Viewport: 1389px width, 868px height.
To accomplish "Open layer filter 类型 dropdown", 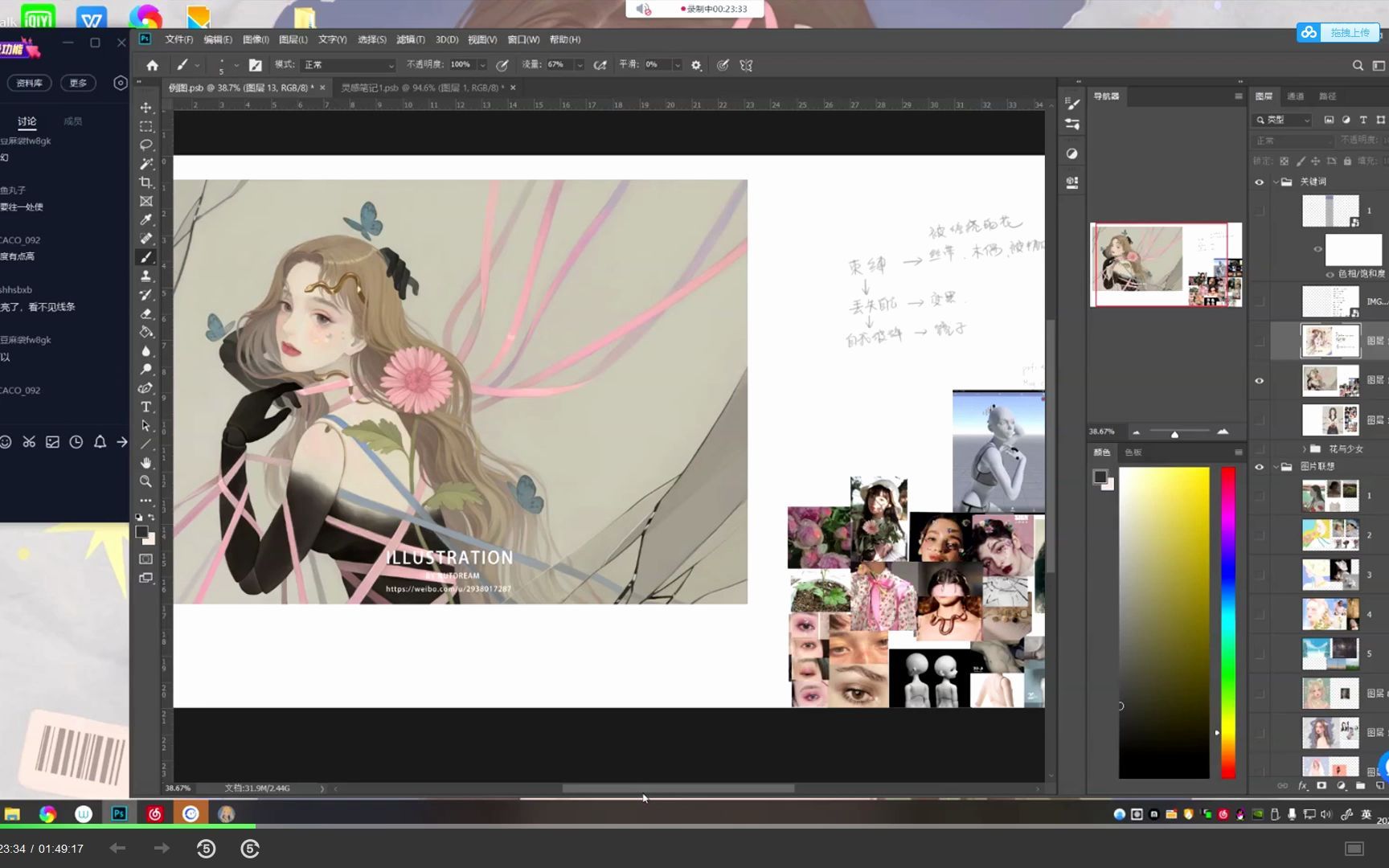I will pyautogui.click(x=1283, y=120).
